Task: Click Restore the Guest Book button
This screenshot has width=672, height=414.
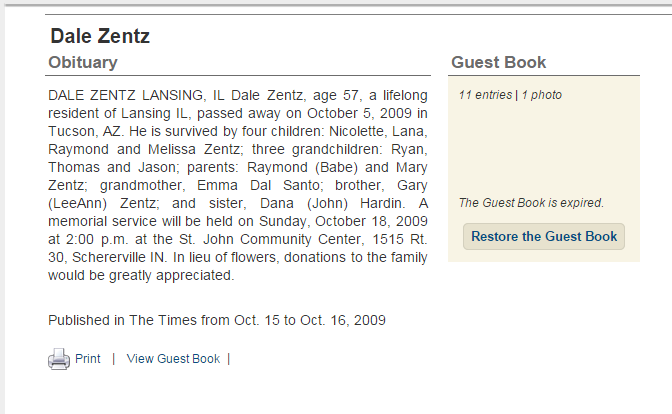Action: click(544, 237)
